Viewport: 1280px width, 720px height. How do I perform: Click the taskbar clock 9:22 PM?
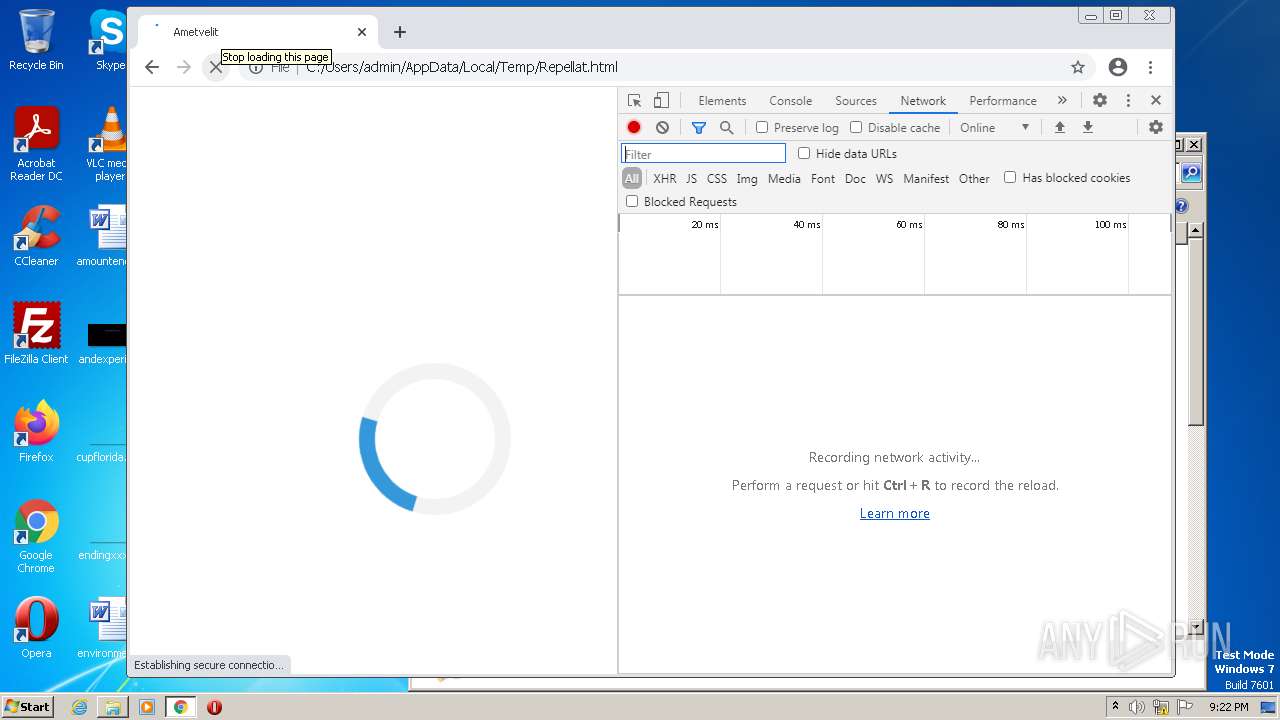point(1228,707)
